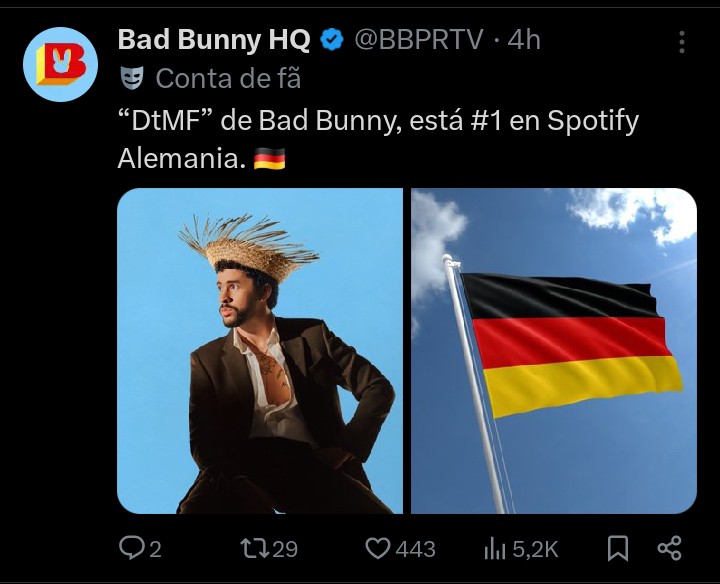Click the share icon
720x584 pixels.
tap(670, 548)
